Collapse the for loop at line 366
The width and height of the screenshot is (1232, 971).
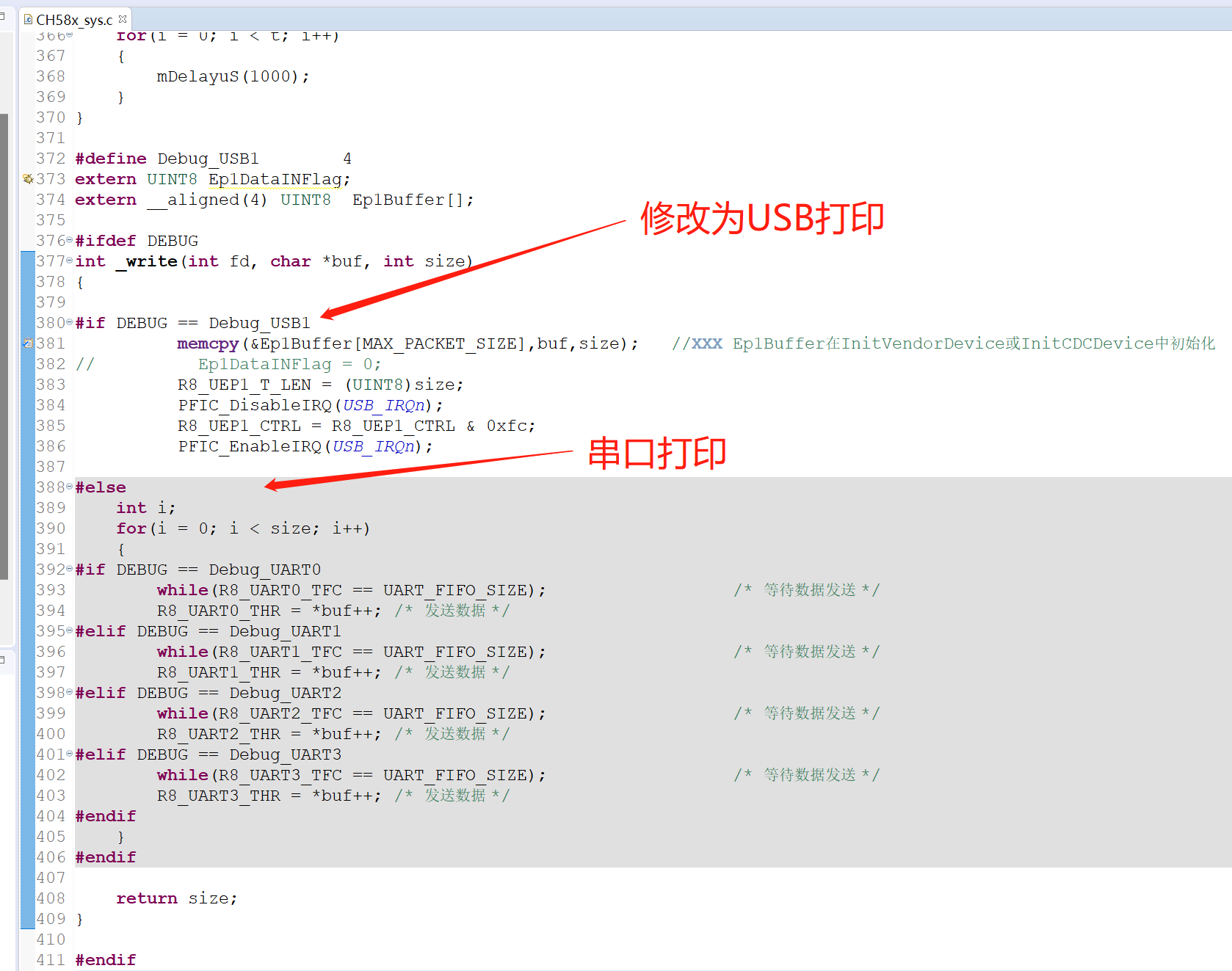click(x=70, y=35)
